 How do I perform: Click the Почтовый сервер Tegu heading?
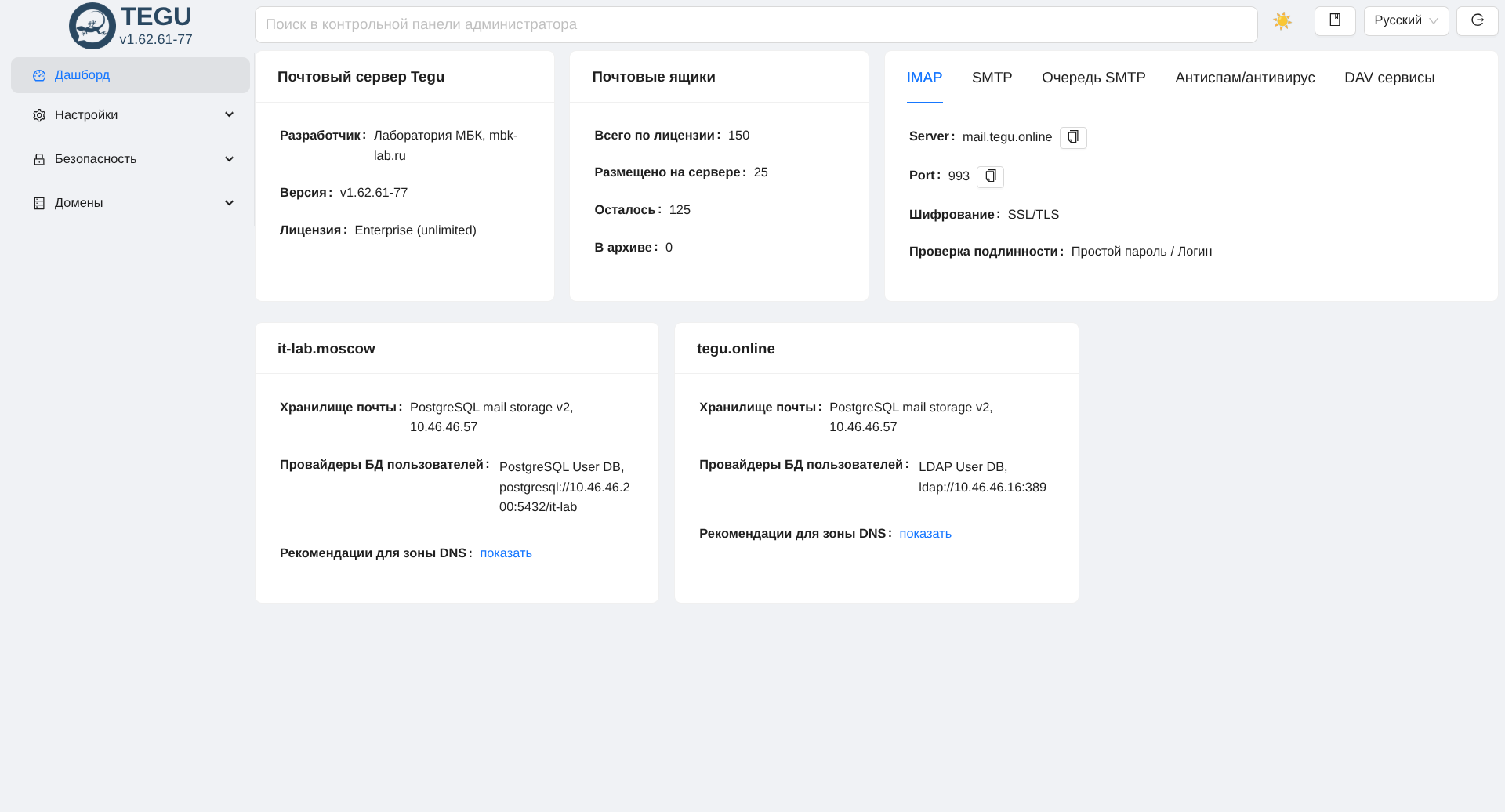point(361,77)
